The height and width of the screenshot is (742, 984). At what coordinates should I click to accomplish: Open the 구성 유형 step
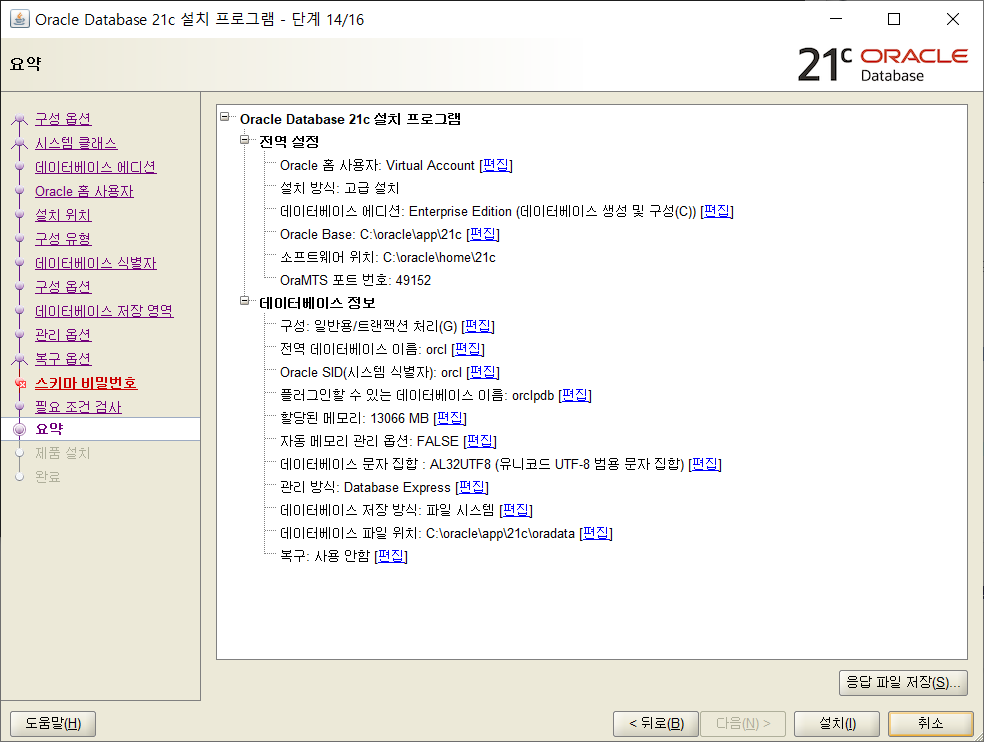pos(63,239)
